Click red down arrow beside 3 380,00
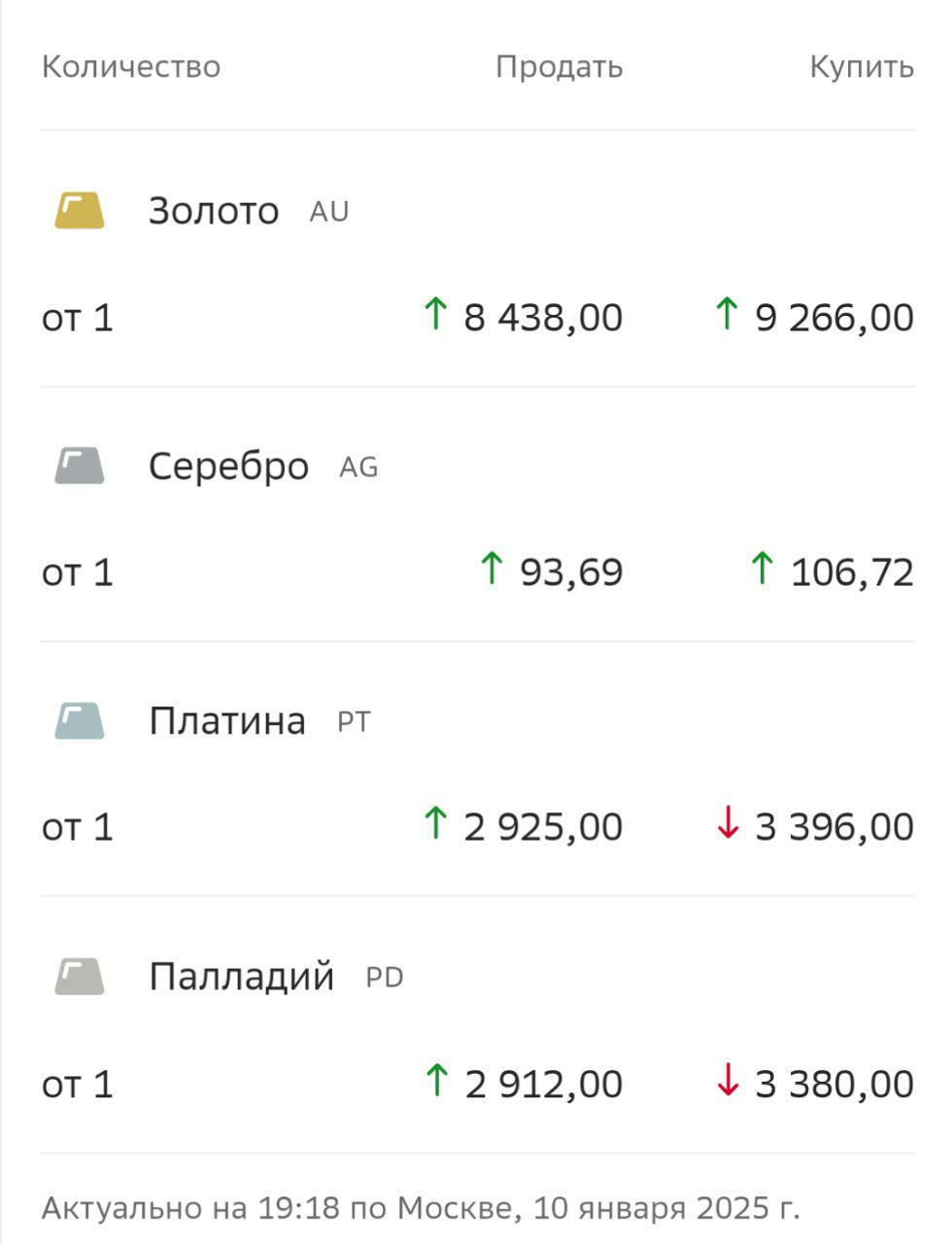952x1244 pixels. coord(728,1080)
